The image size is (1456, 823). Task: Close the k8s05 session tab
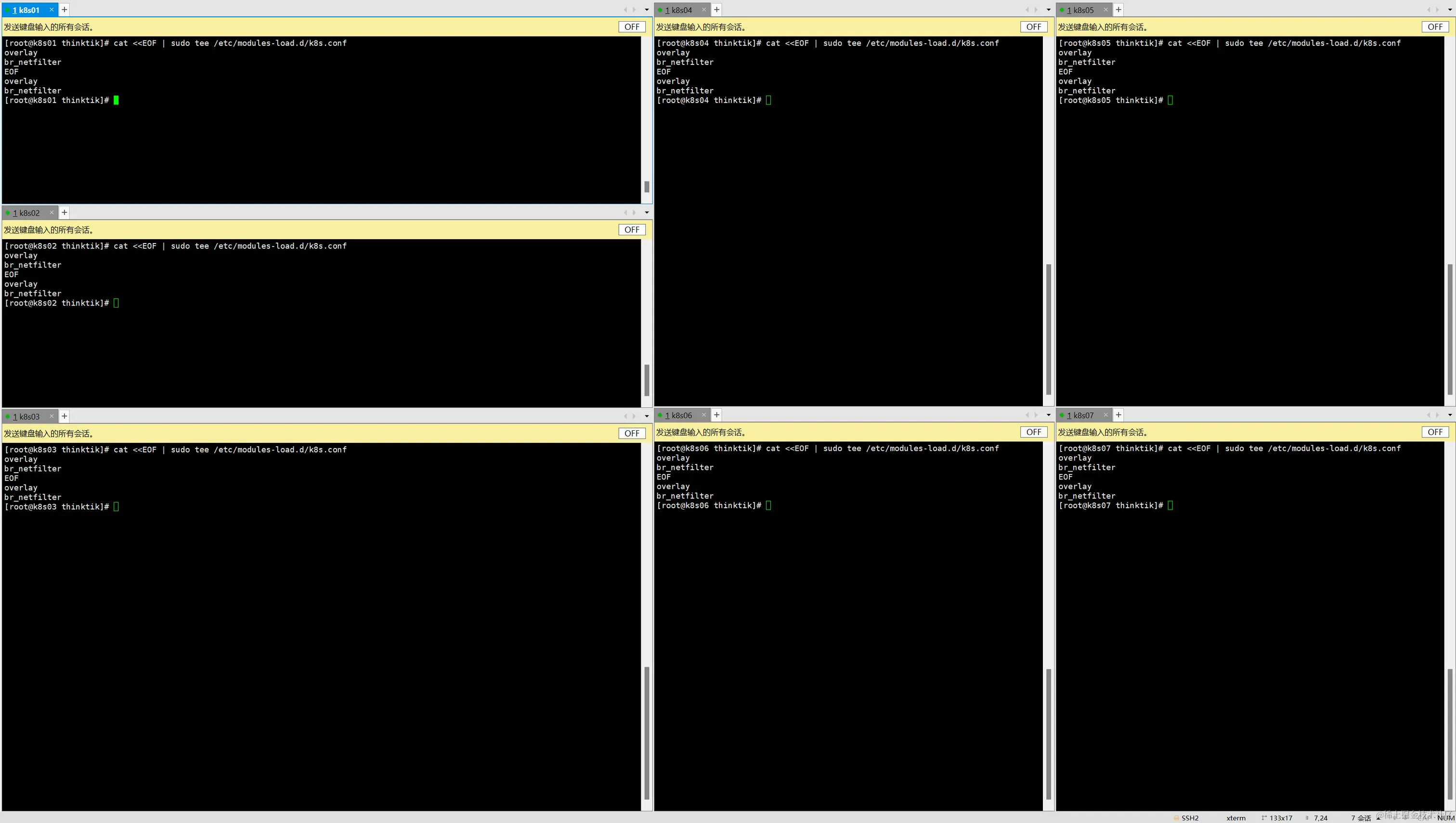[x=1105, y=10]
